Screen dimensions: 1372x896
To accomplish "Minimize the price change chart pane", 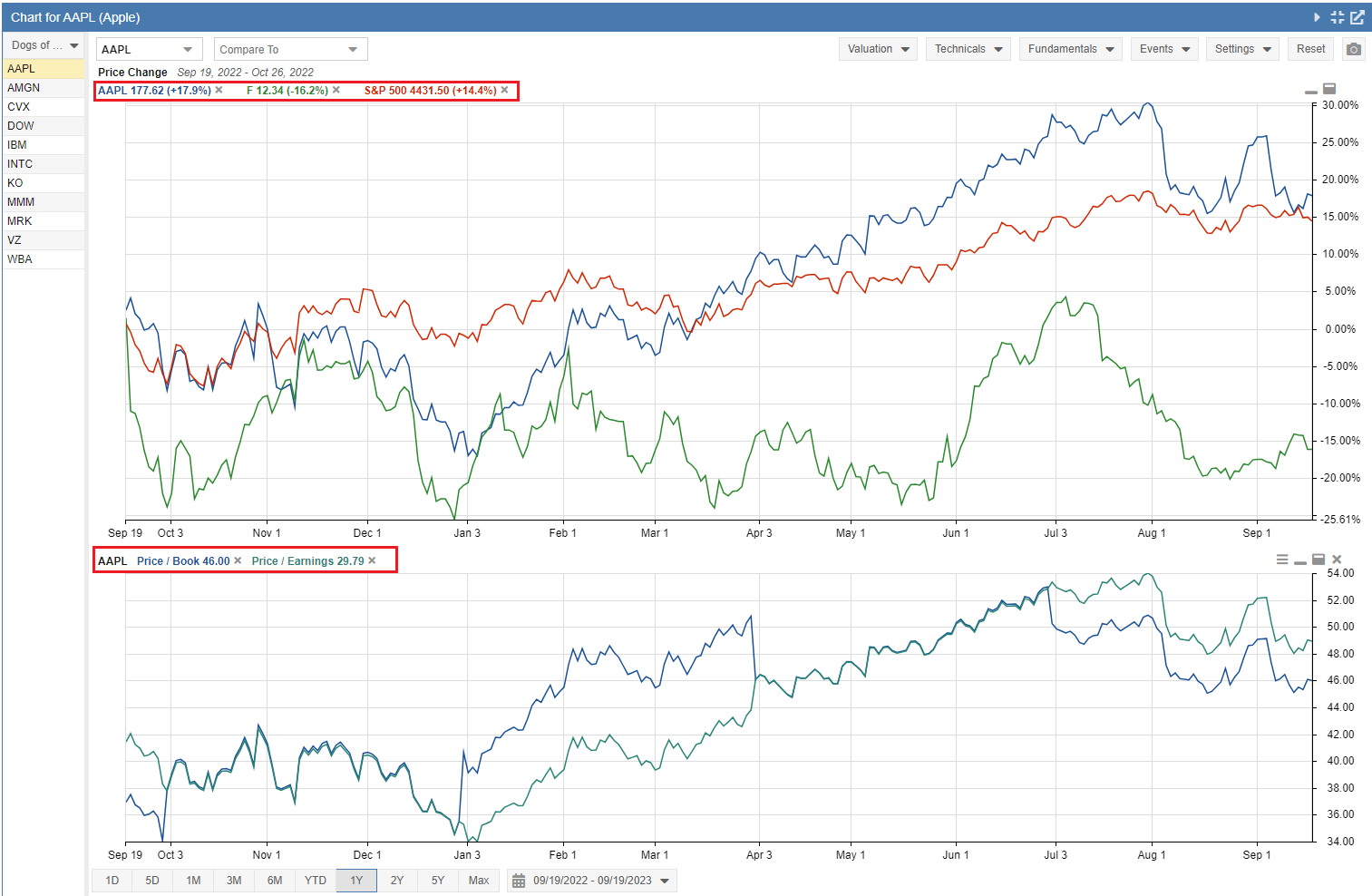I will 1310,92.
